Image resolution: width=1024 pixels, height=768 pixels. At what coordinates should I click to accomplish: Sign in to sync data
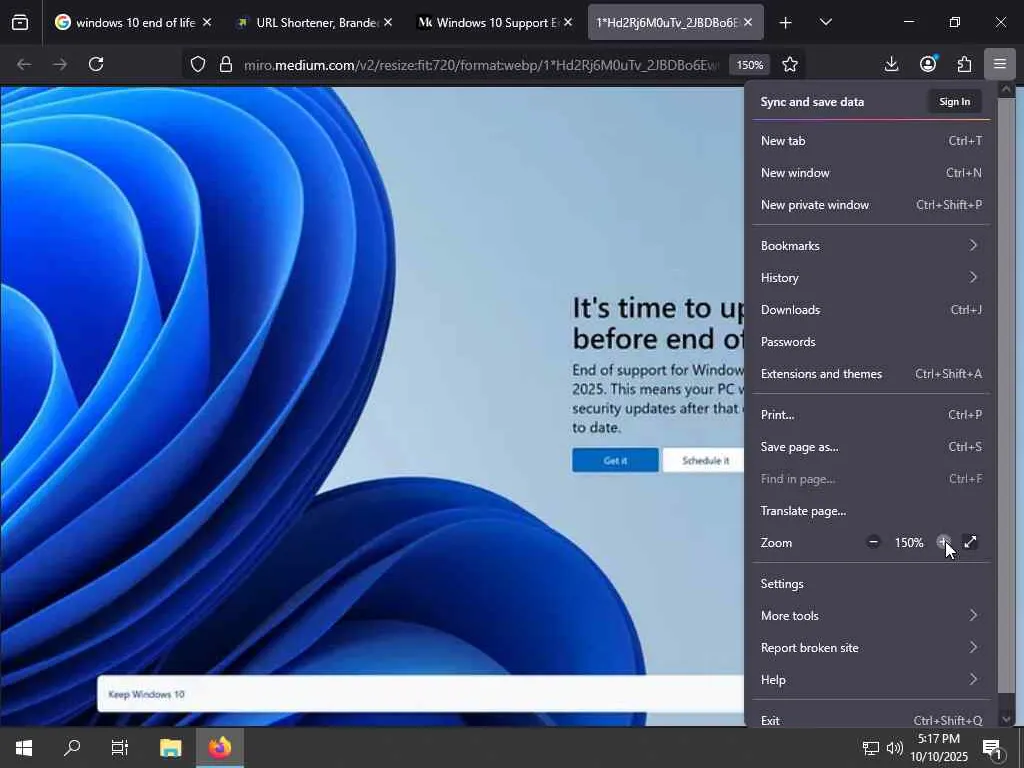tap(955, 101)
